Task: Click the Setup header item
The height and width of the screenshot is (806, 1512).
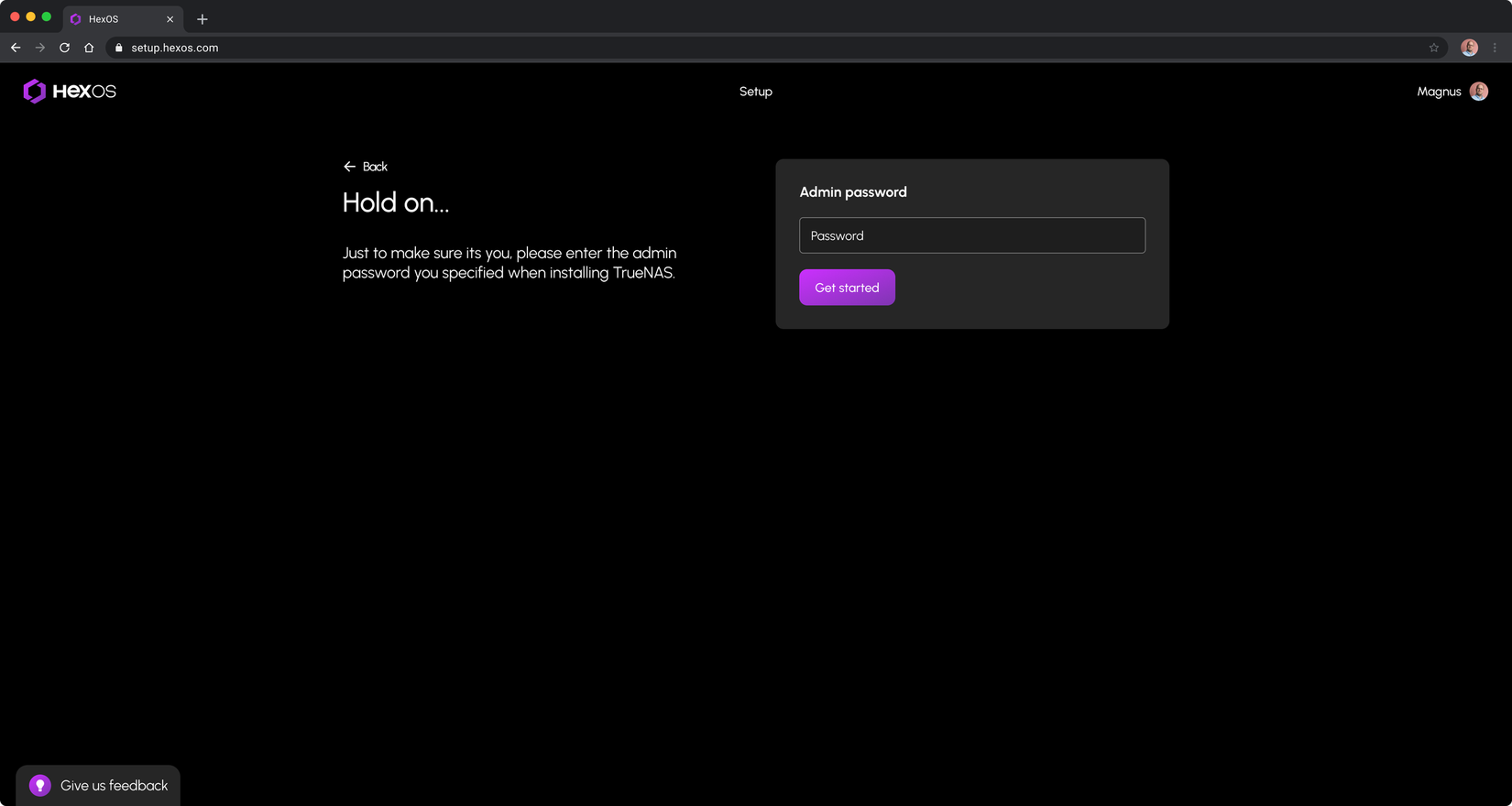Action: [x=756, y=92]
